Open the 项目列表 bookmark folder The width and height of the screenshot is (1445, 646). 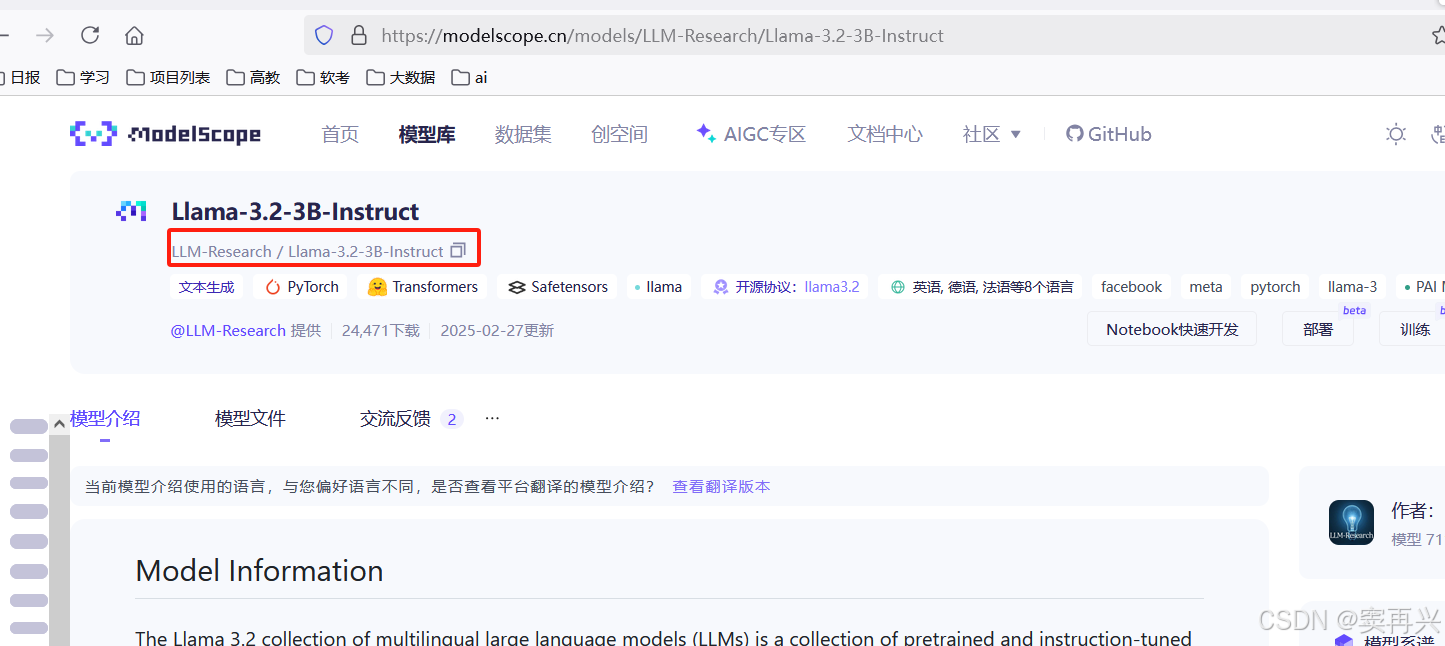(168, 77)
